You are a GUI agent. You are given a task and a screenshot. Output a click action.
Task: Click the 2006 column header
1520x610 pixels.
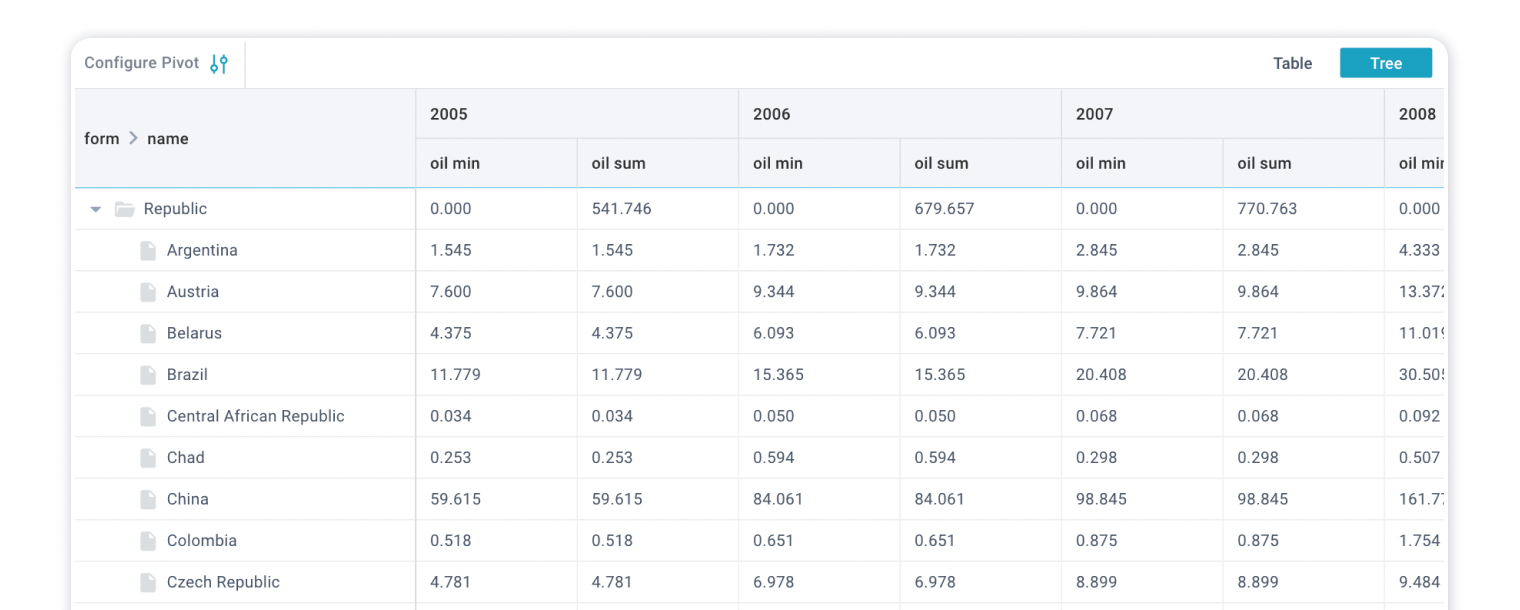900,114
